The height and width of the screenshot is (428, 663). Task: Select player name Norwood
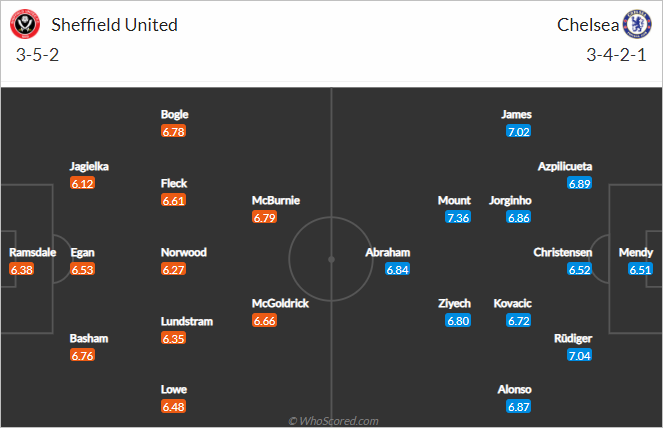pyautogui.click(x=184, y=252)
